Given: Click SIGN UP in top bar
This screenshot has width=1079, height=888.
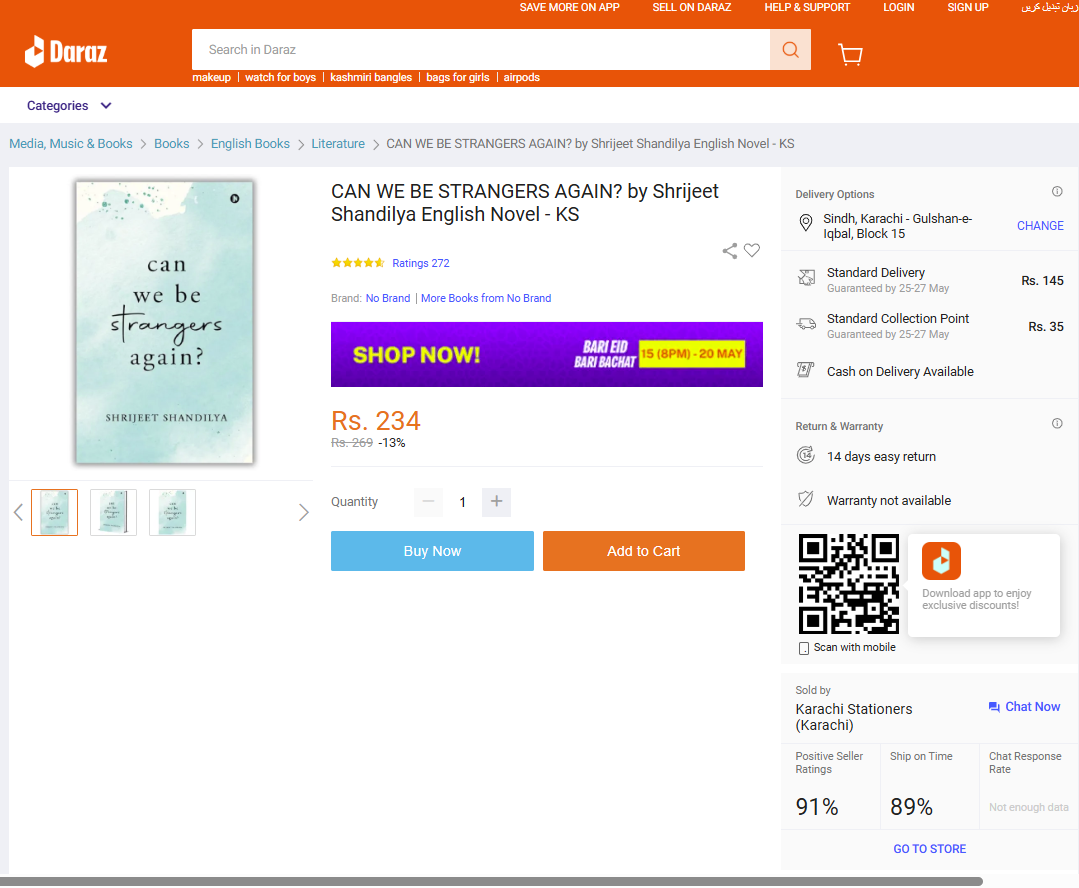Looking at the screenshot, I should coord(968,8).
